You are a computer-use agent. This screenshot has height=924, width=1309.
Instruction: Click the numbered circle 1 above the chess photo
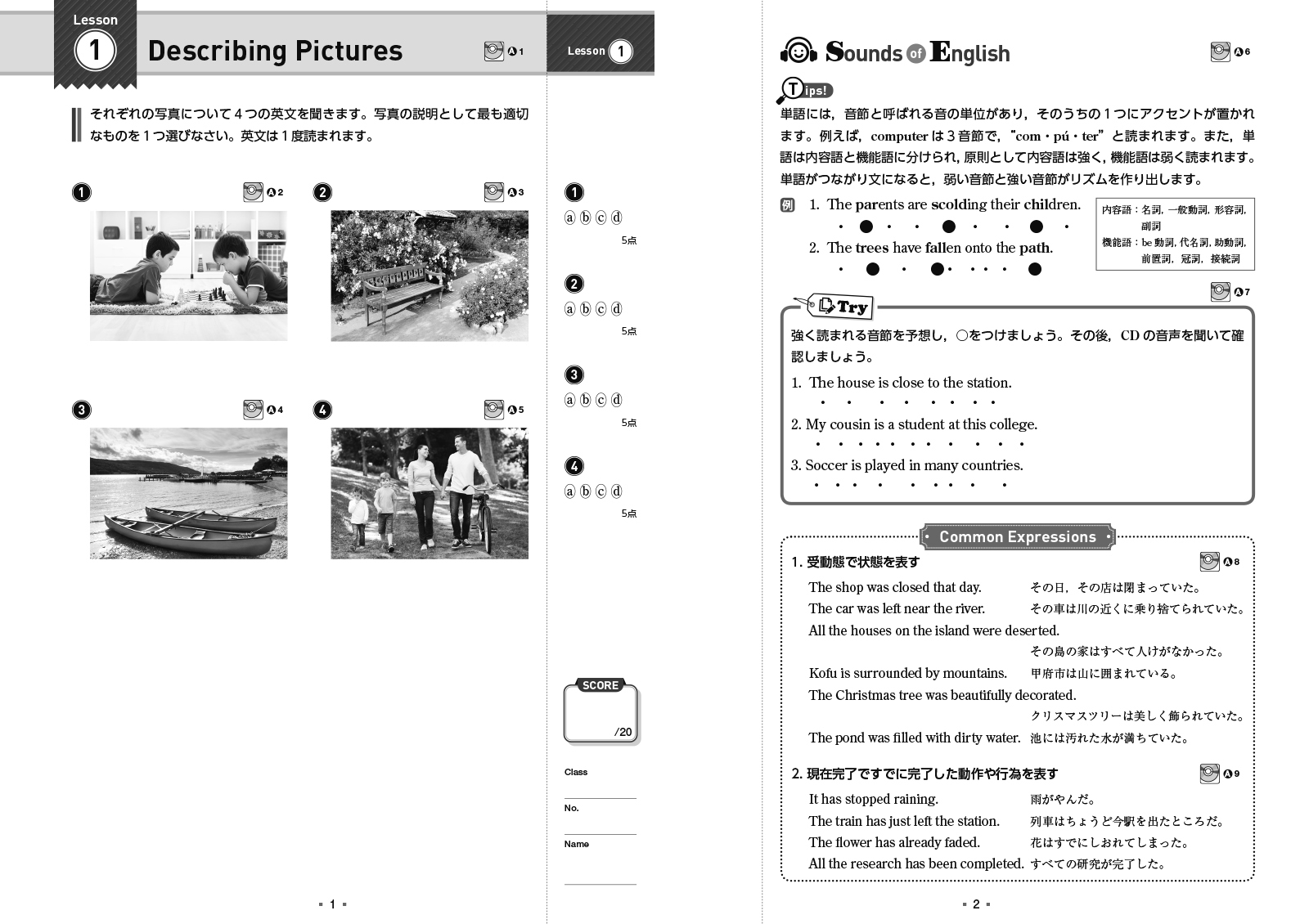tap(81, 192)
